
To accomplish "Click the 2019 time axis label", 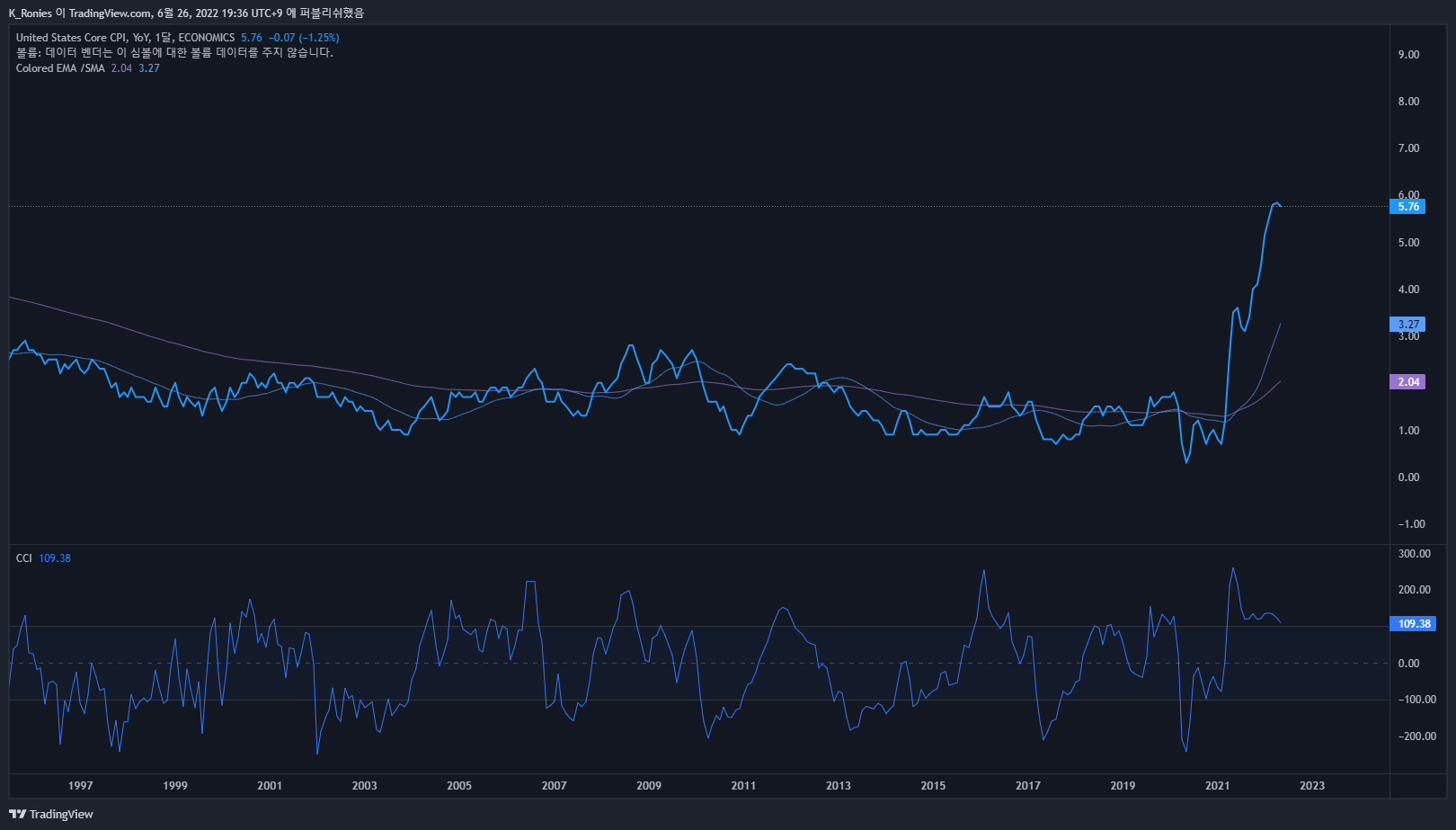I will tap(1123, 786).
